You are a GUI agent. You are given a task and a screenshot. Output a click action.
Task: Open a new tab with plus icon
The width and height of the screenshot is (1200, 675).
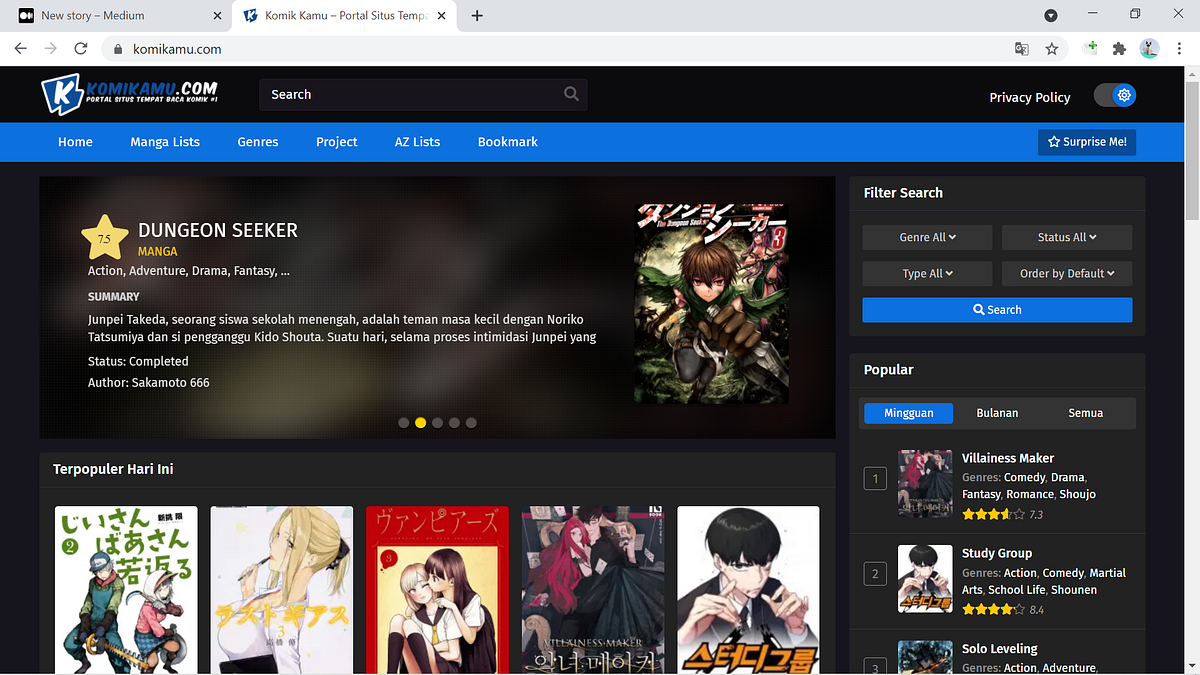(477, 15)
